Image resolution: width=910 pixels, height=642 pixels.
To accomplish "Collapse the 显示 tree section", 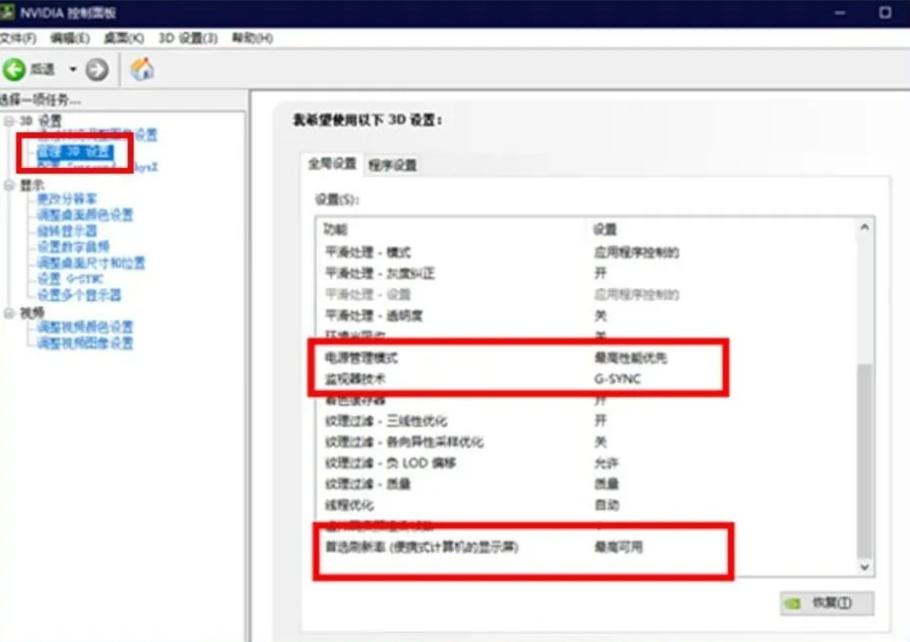I will pyautogui.click(x=7, y=184).
